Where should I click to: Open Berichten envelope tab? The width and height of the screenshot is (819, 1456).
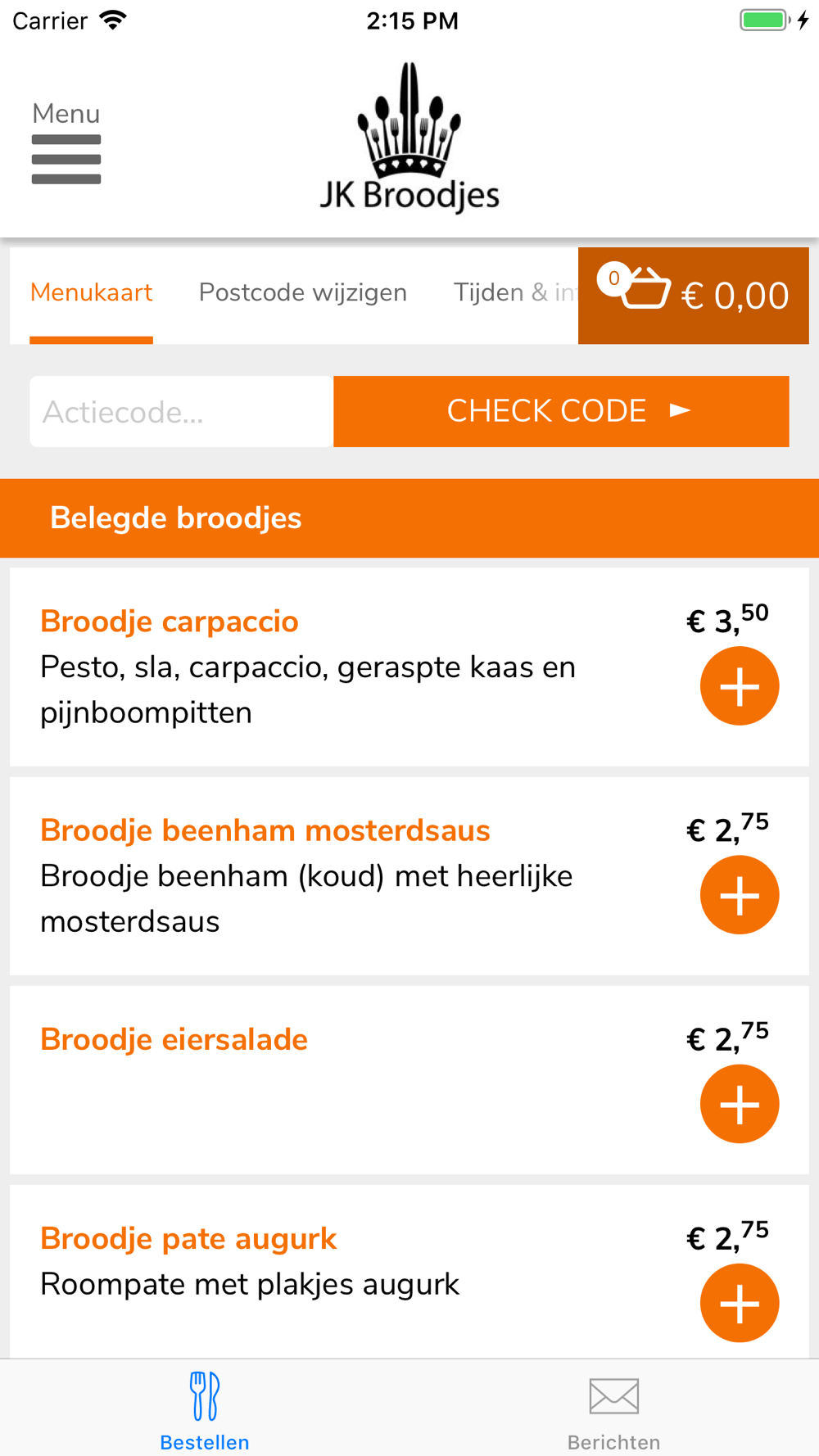(614, 1409)
